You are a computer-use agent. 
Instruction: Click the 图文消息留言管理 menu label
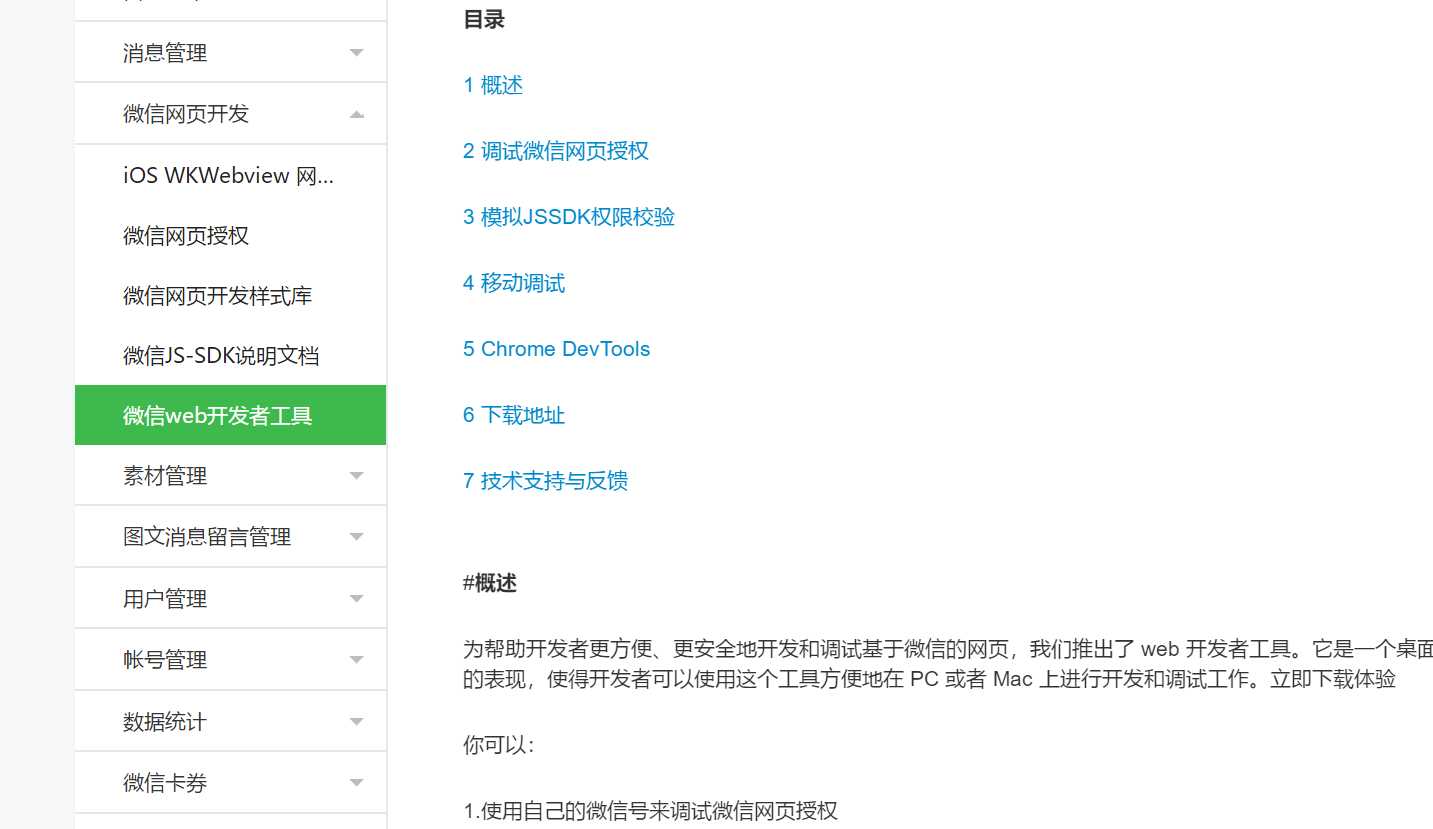click(x=207, y=537)
